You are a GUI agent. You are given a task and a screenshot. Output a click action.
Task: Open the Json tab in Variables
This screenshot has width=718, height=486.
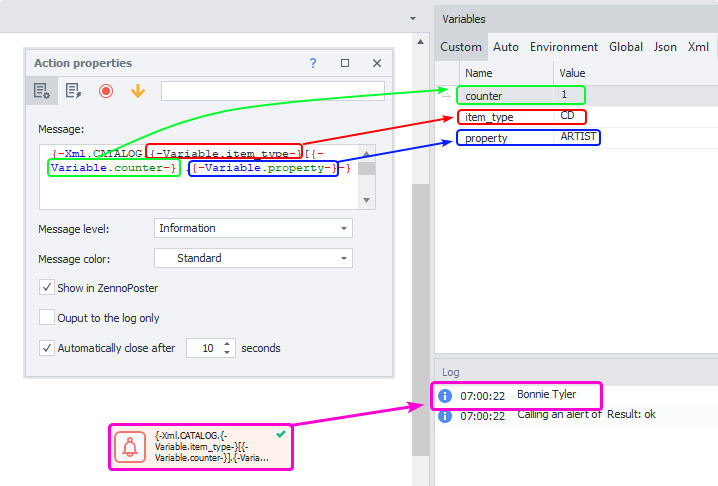click(x=665, y=47)
